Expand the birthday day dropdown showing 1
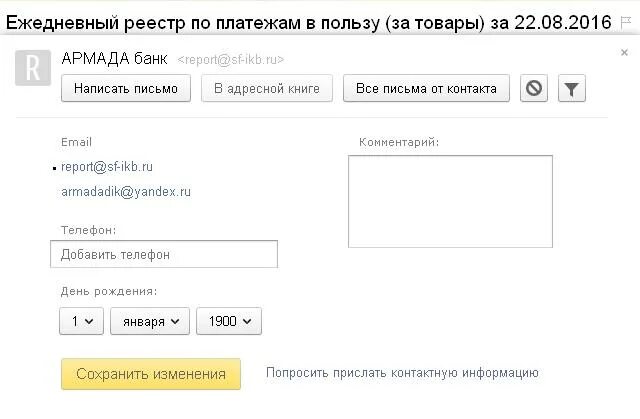The image size is (640, 419). (x=81, y=321)
